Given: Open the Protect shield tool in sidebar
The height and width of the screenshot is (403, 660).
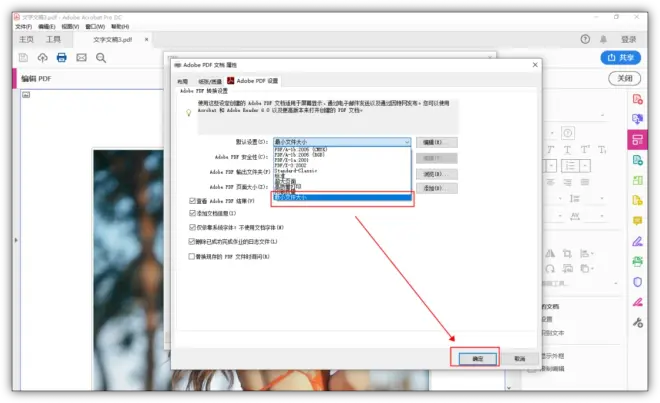Looking at the screenshot, I should [637, 282].
